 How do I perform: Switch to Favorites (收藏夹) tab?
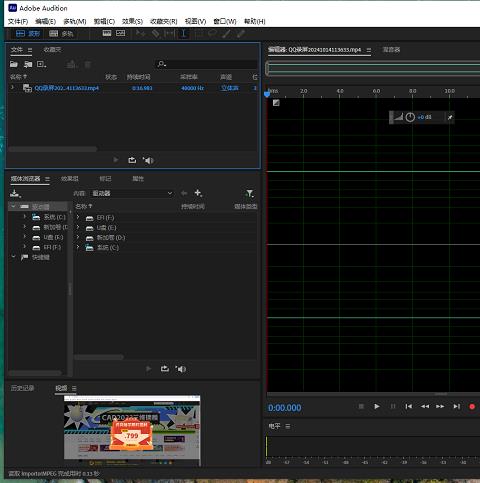[52, 50]
